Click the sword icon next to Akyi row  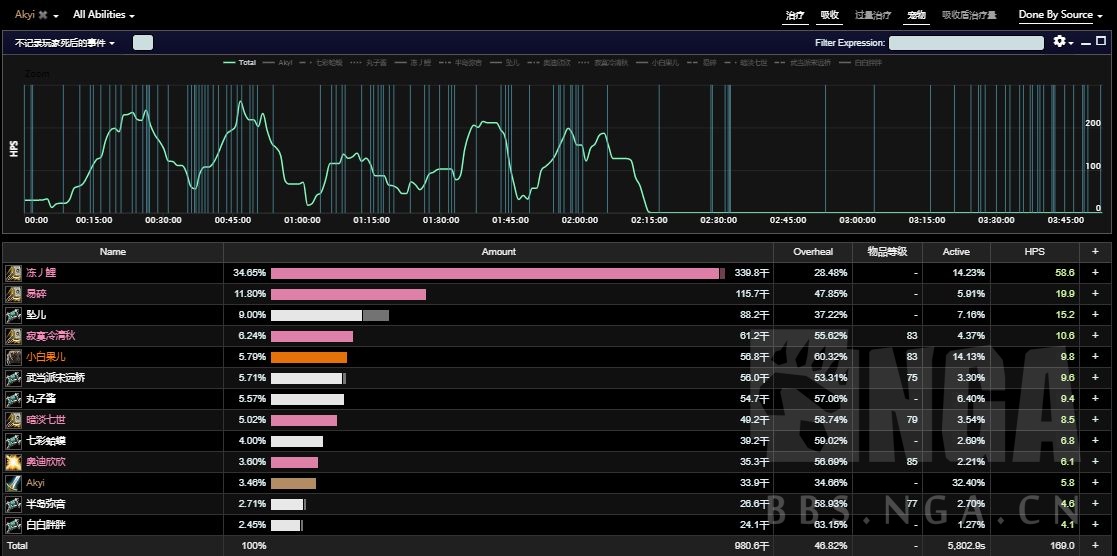(x=14, y=483)
